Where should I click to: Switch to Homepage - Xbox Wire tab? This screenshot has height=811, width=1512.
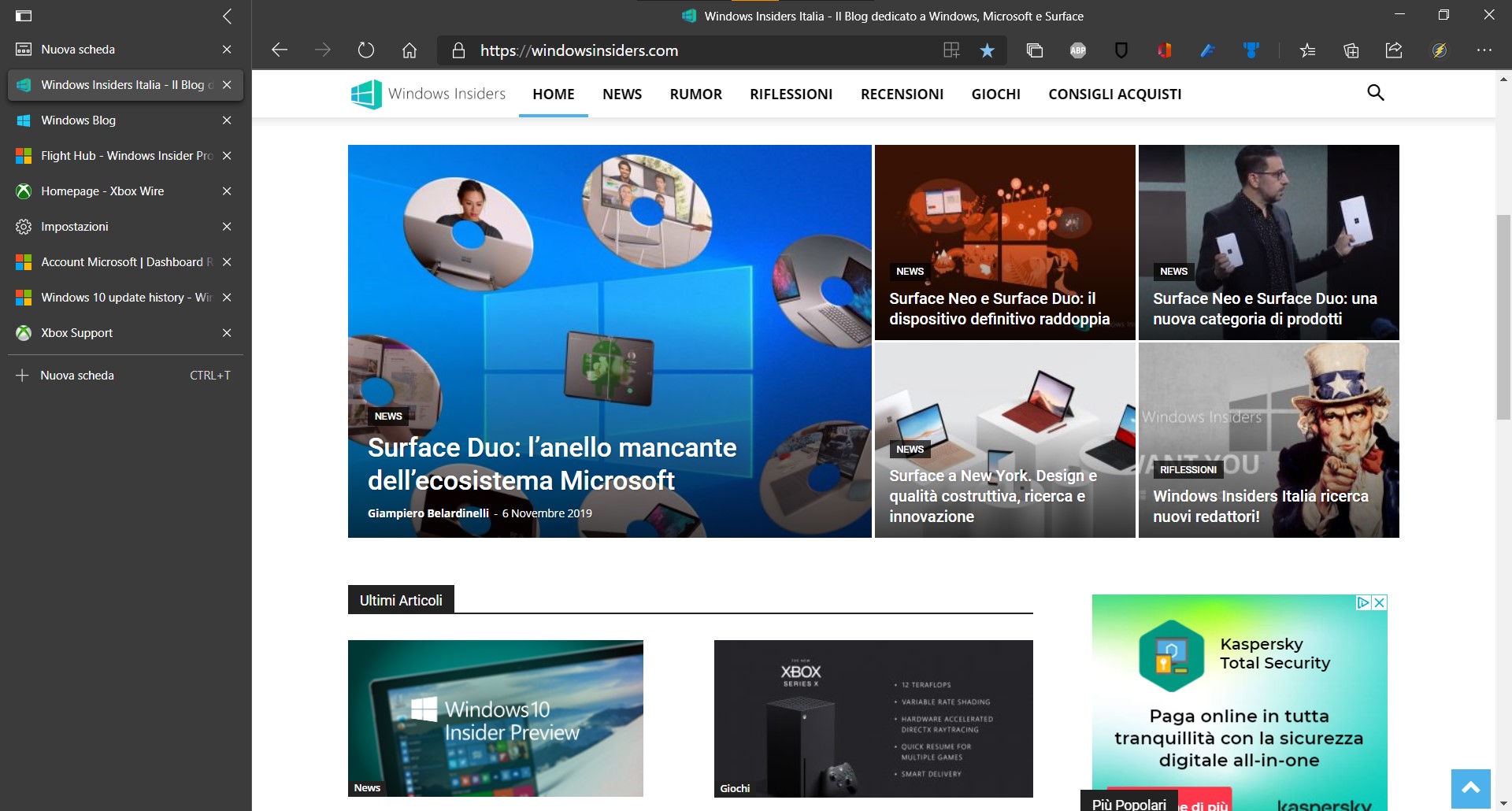(x=125, y=191)
